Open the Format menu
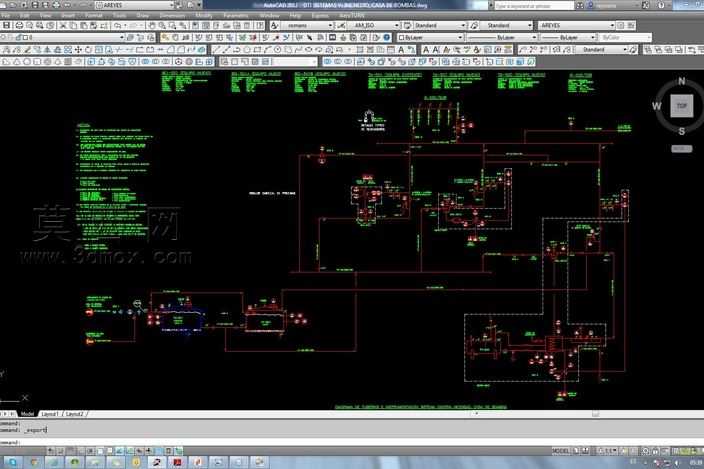The height and width of the screenshot is (469, 704). click(x=94, y=15)
